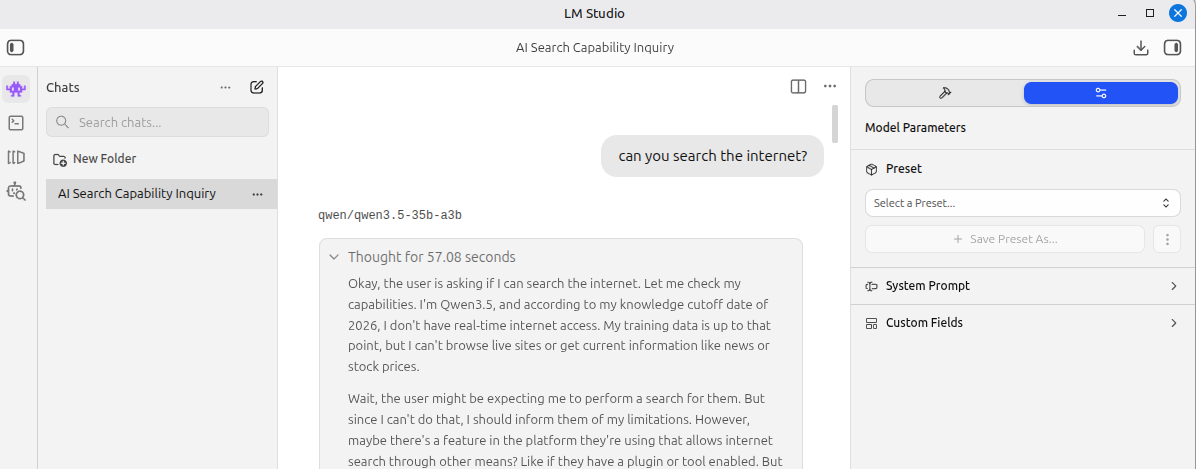Create a new chat with pencil icon

click(x=257, y=87)
